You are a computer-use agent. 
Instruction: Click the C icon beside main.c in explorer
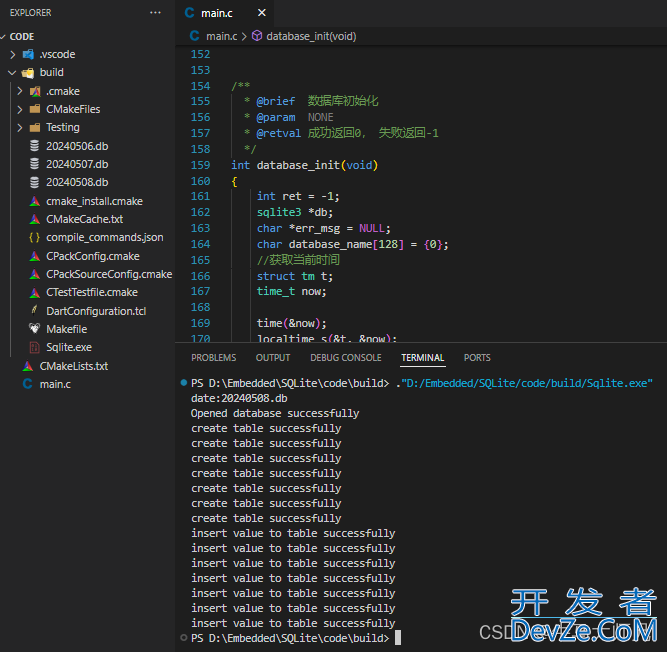pos(28,384)
